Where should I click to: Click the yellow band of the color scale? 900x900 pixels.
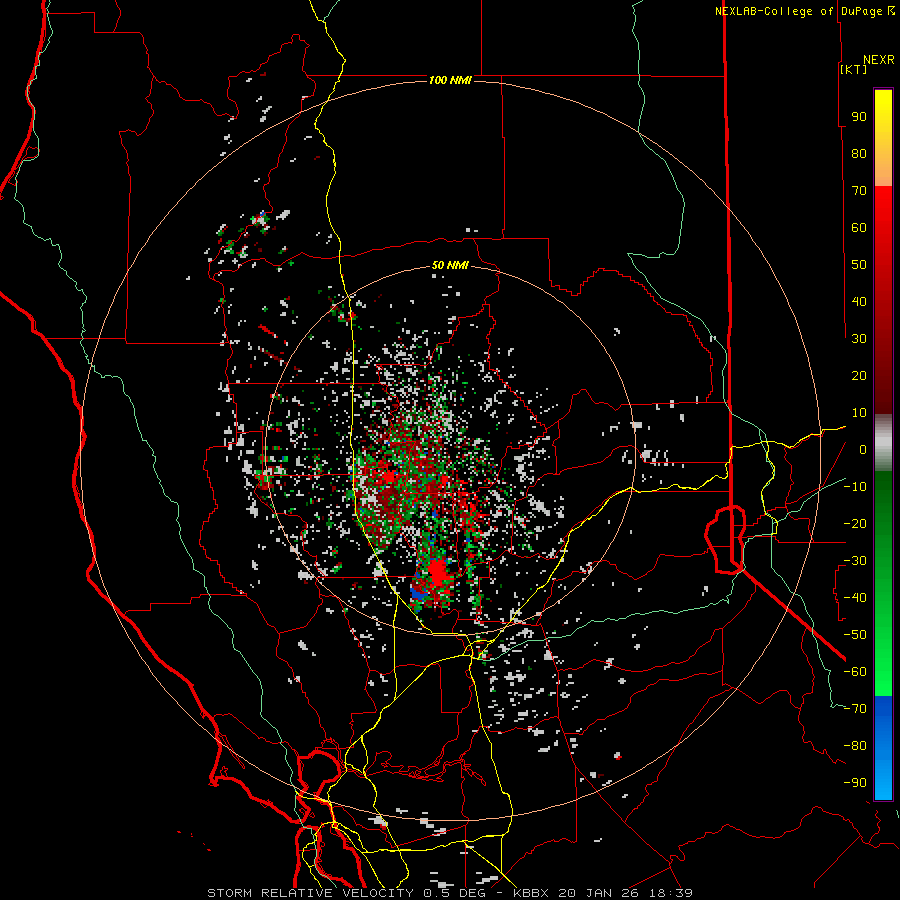click(883, 138)
